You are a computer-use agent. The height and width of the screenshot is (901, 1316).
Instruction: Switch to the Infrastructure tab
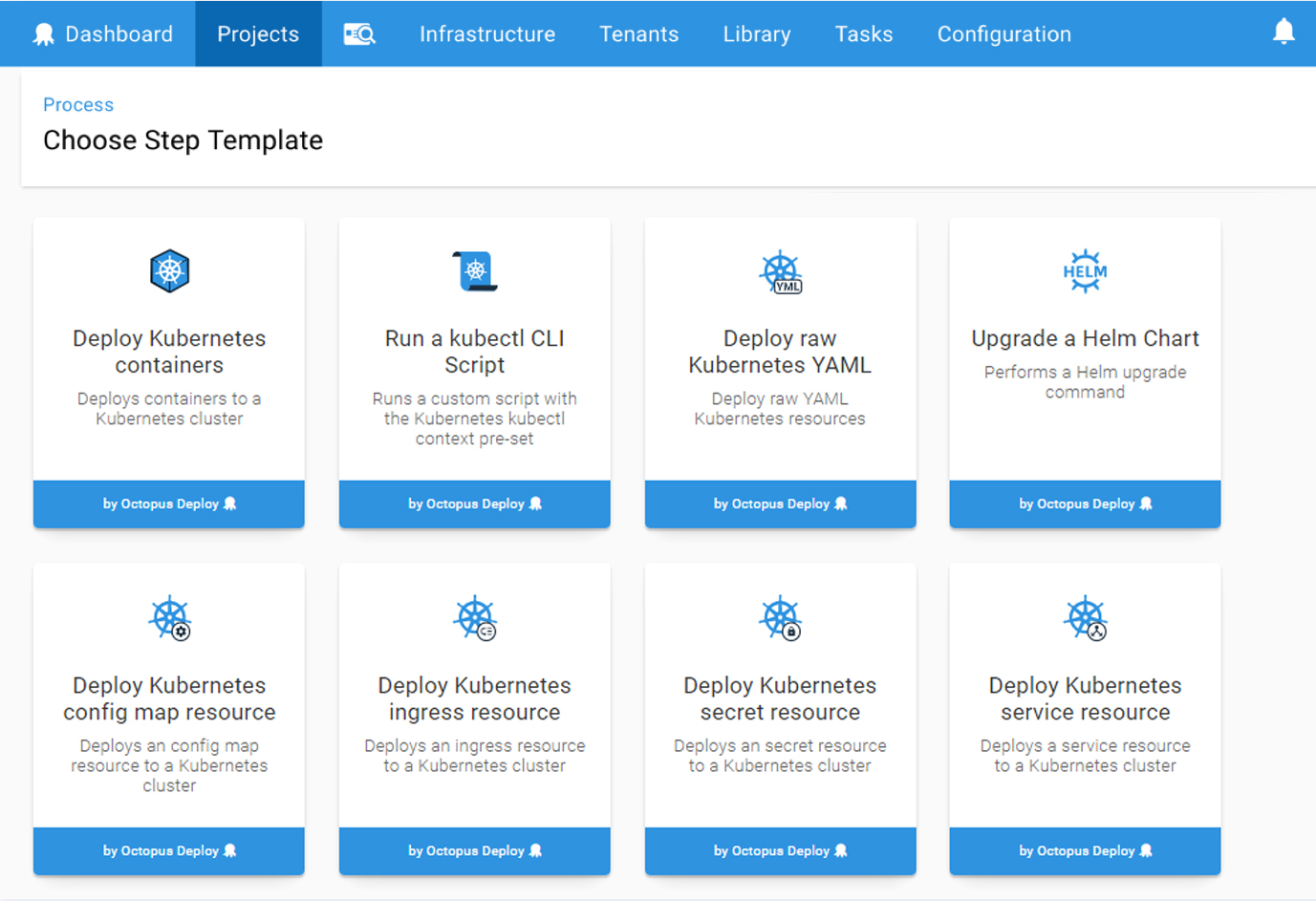pos(486,34)
